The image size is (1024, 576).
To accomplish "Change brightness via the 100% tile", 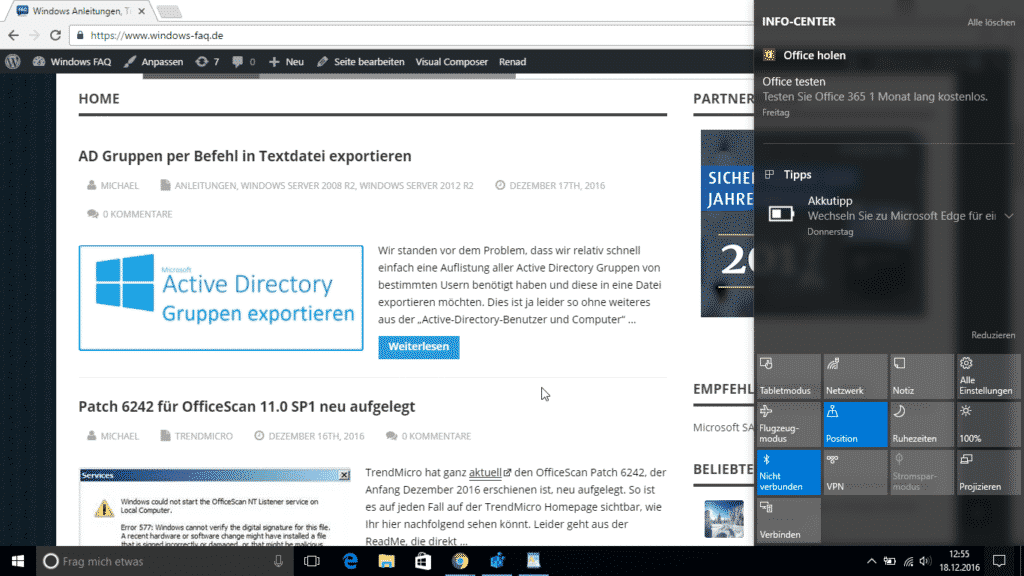I will pos(988,424).
